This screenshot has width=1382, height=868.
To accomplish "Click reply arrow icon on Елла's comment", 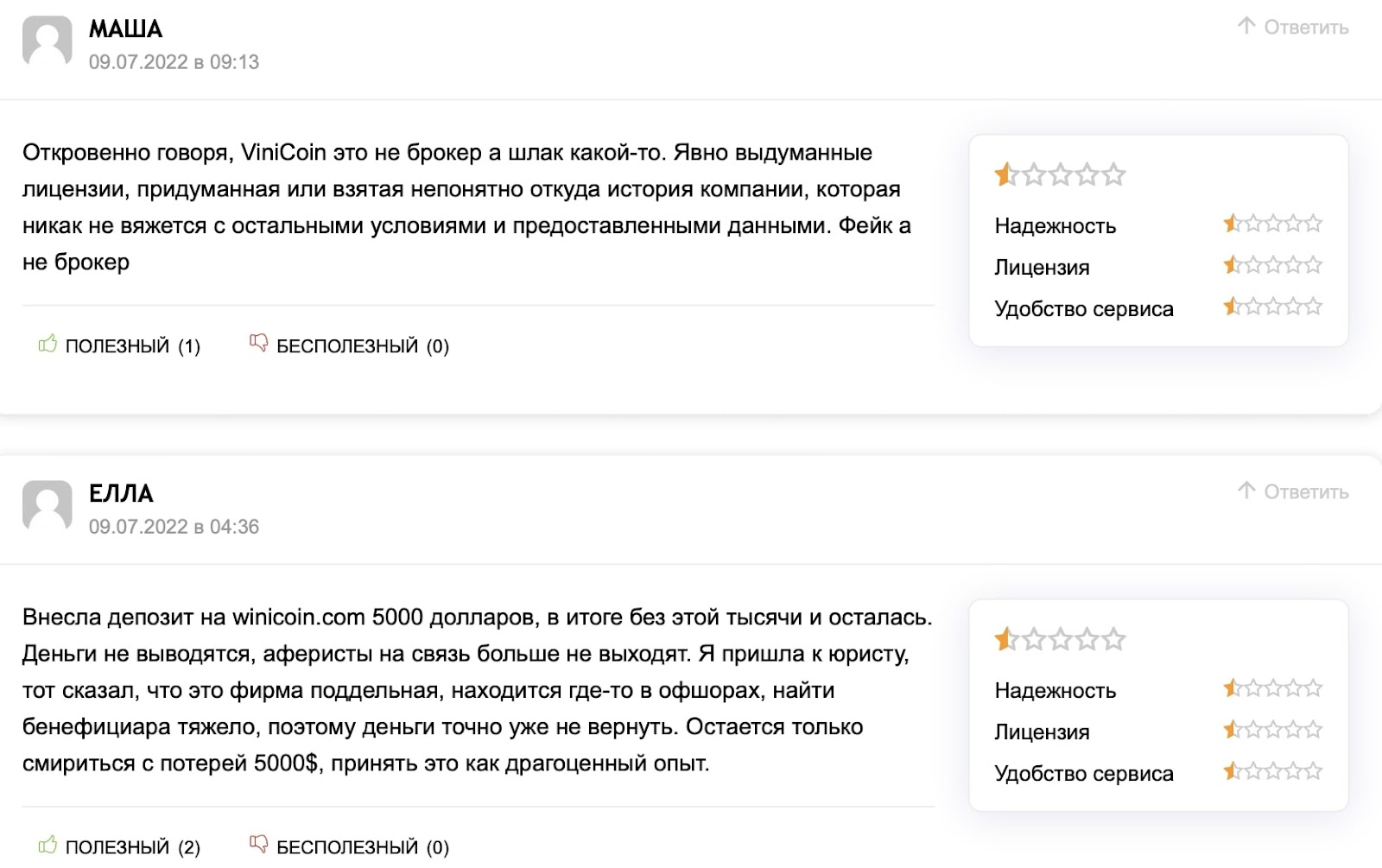I will (1246, 491).
